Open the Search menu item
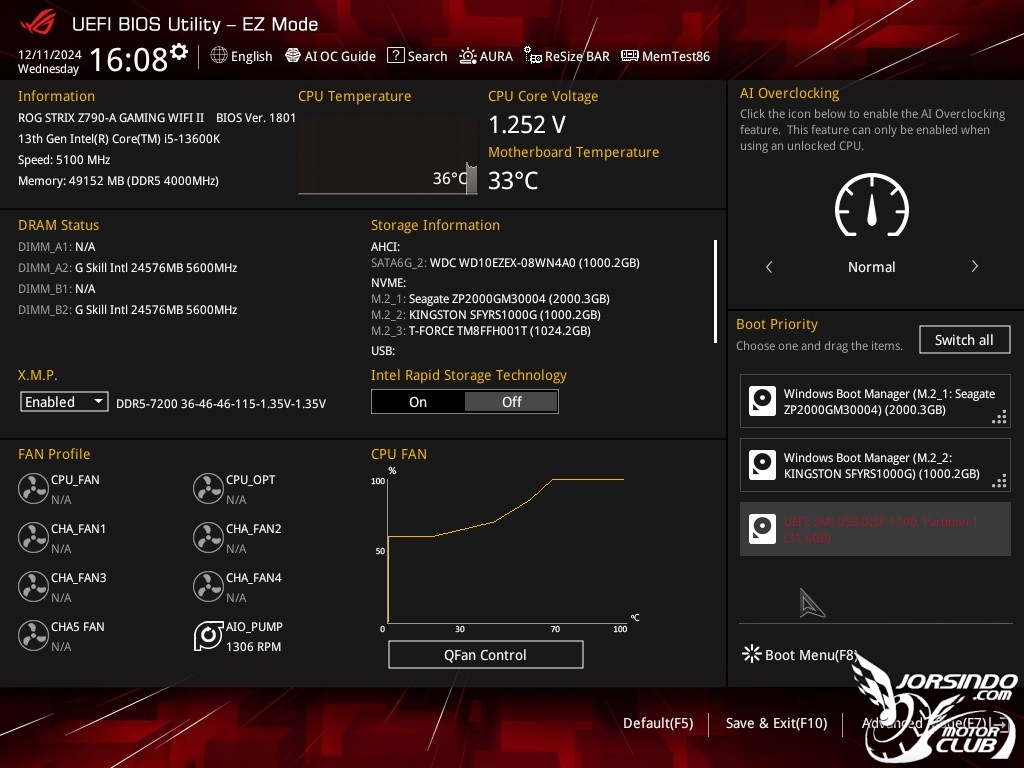Screen dimensions: 1024x768 pos(417,56)
